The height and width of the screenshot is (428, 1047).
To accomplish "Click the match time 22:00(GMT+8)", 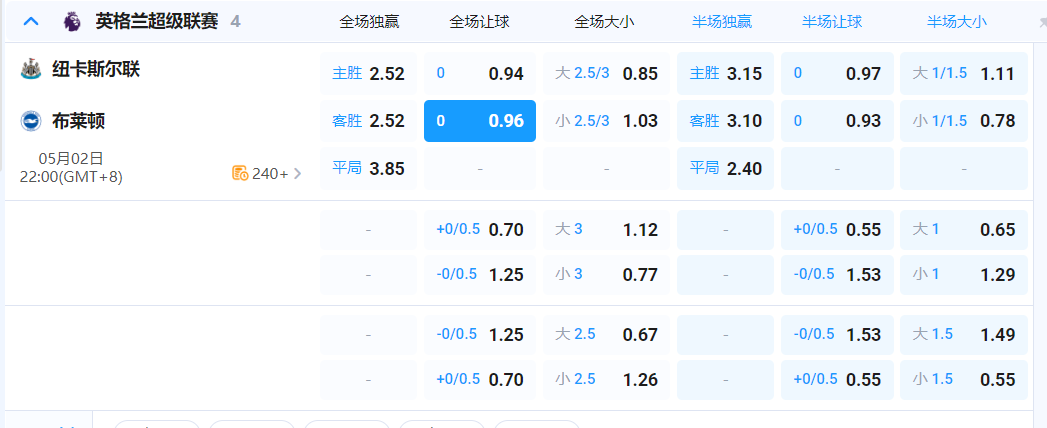I will [x=71, y=177].
